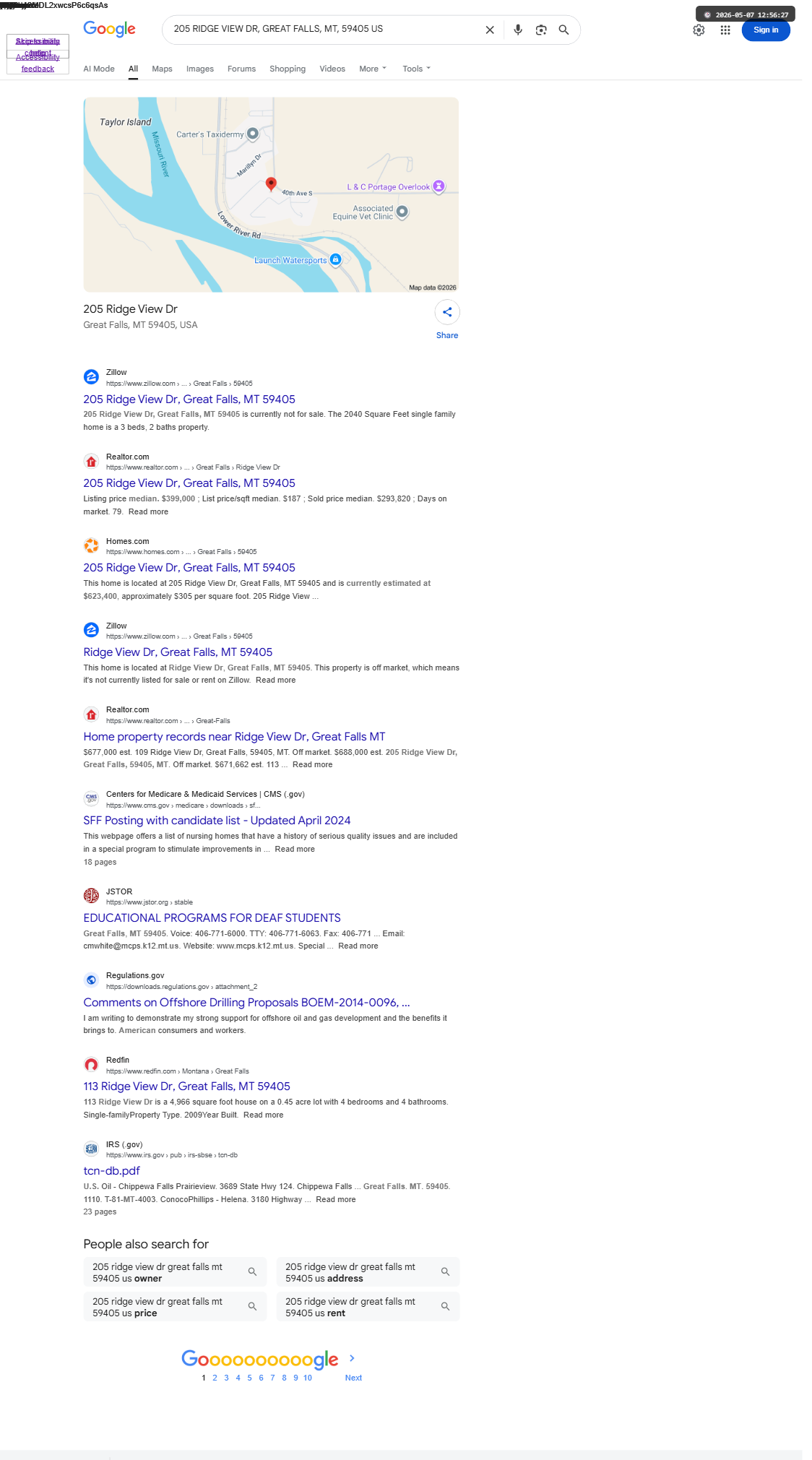Open 'Comments on Offshore Drilling Proposals' link

coord(246,1003)
